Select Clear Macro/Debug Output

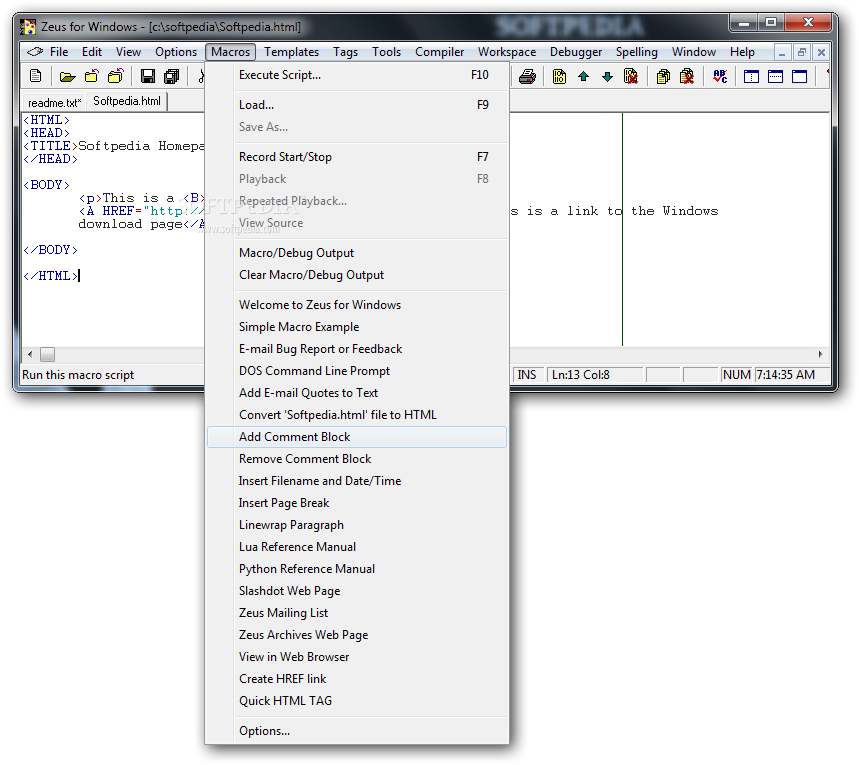click(357, 275)
